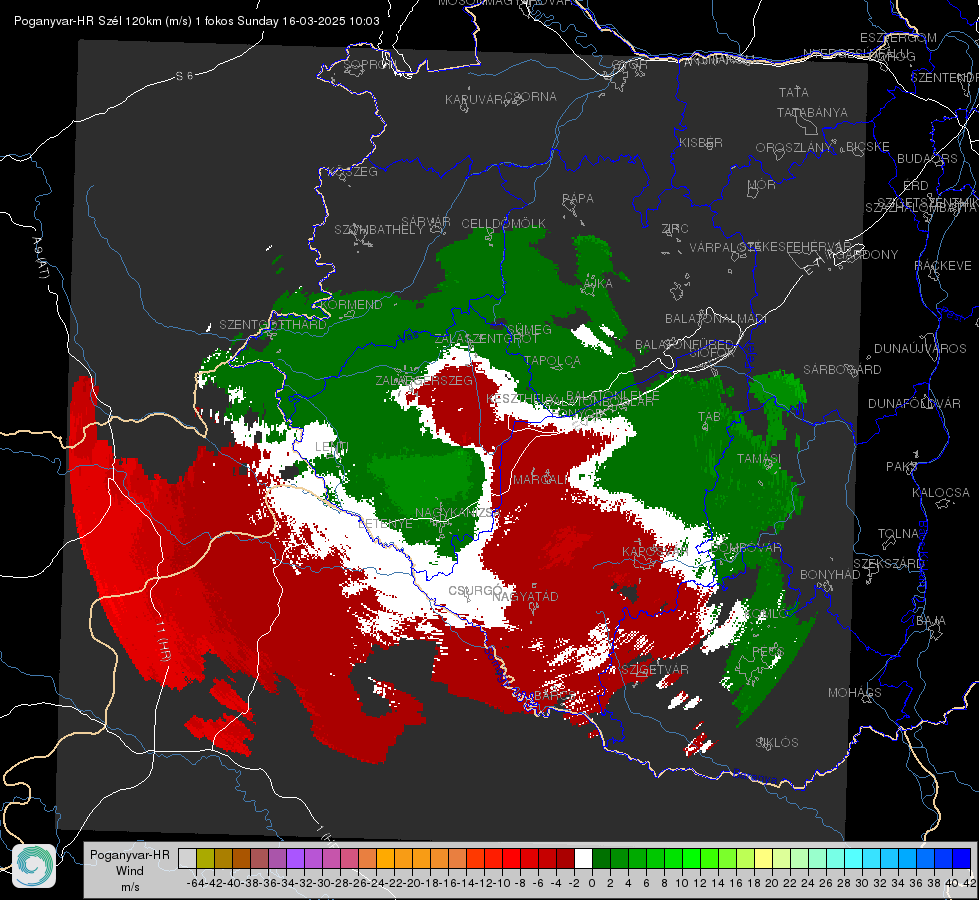This screenshot has width=979, height=900.
Task: Click the MOR city label
Action: (x=762, y=184)
